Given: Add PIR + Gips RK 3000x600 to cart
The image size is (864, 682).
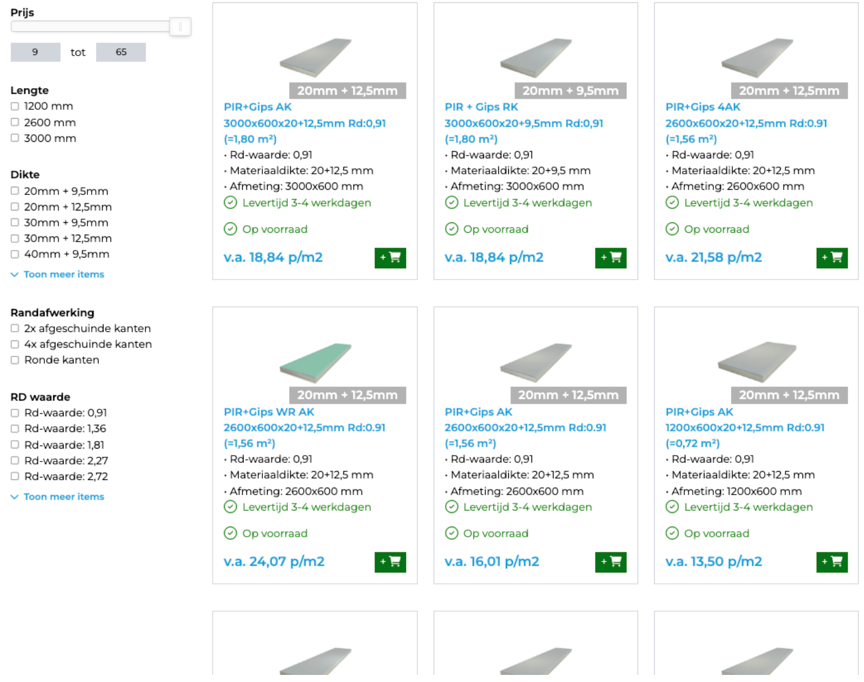Looking at the screenshot, I should (611, 258).
